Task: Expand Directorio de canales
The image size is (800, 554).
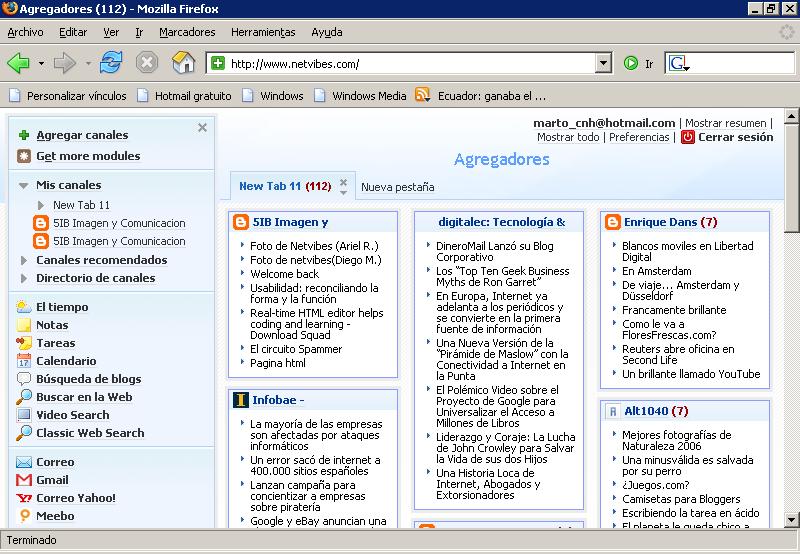Action: tap(23, 278)
